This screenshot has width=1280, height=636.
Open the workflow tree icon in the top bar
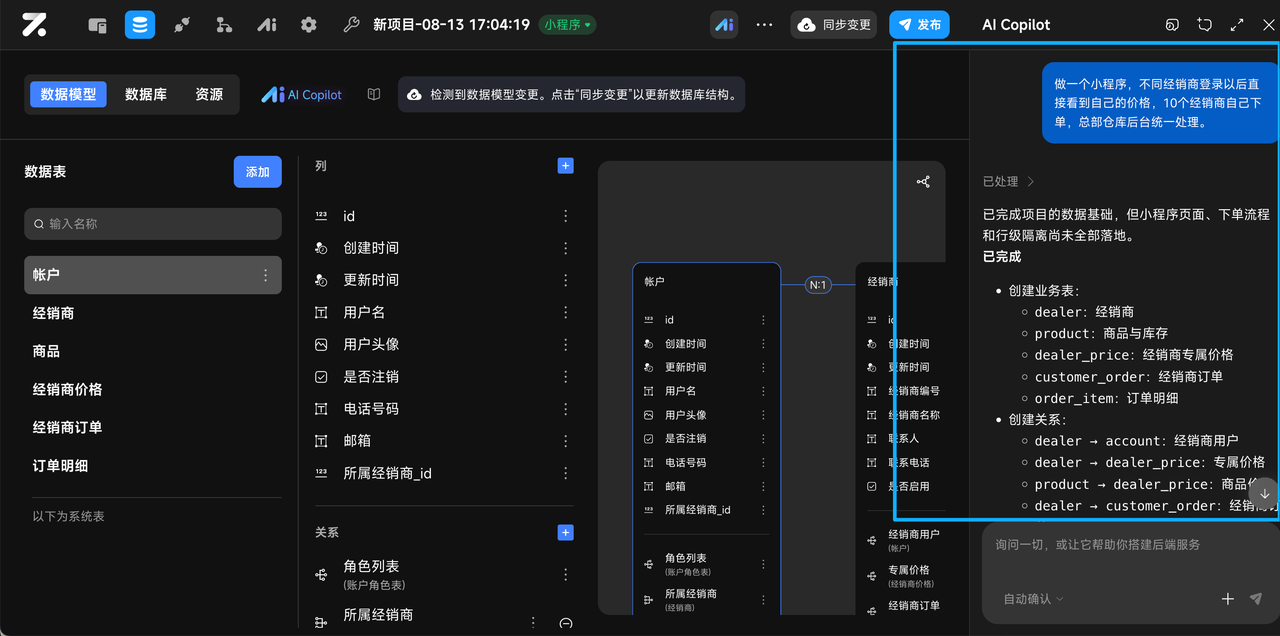coord(224,25)
